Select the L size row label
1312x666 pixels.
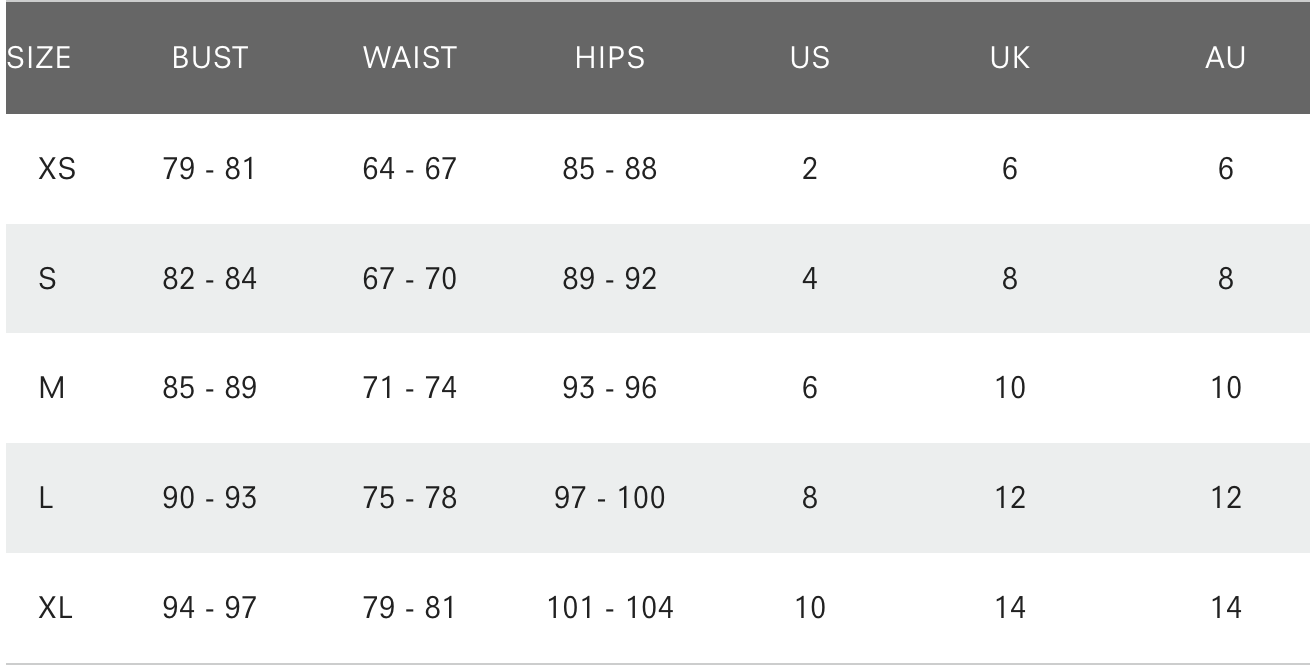click(x=45, y=498)
